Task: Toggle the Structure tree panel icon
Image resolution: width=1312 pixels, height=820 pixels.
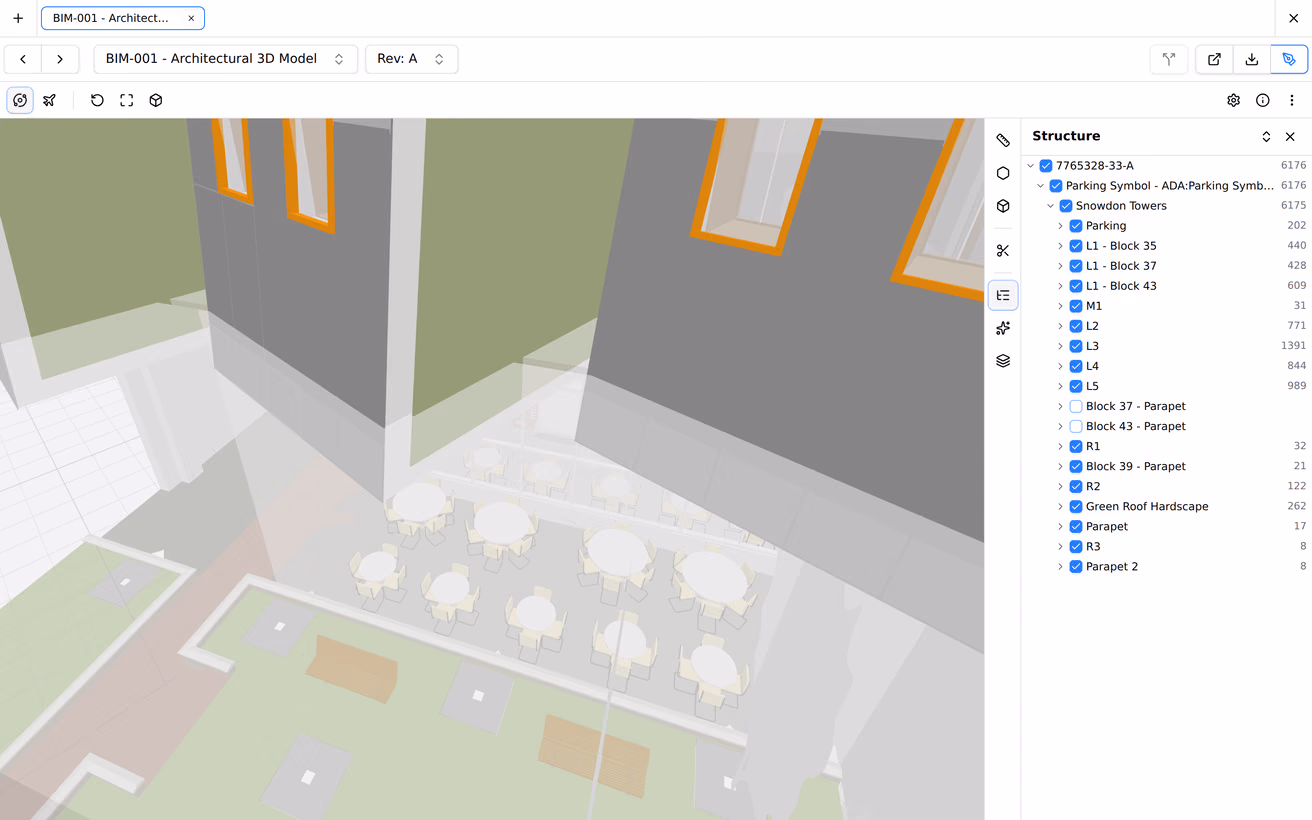Action: coord(1003,295)
